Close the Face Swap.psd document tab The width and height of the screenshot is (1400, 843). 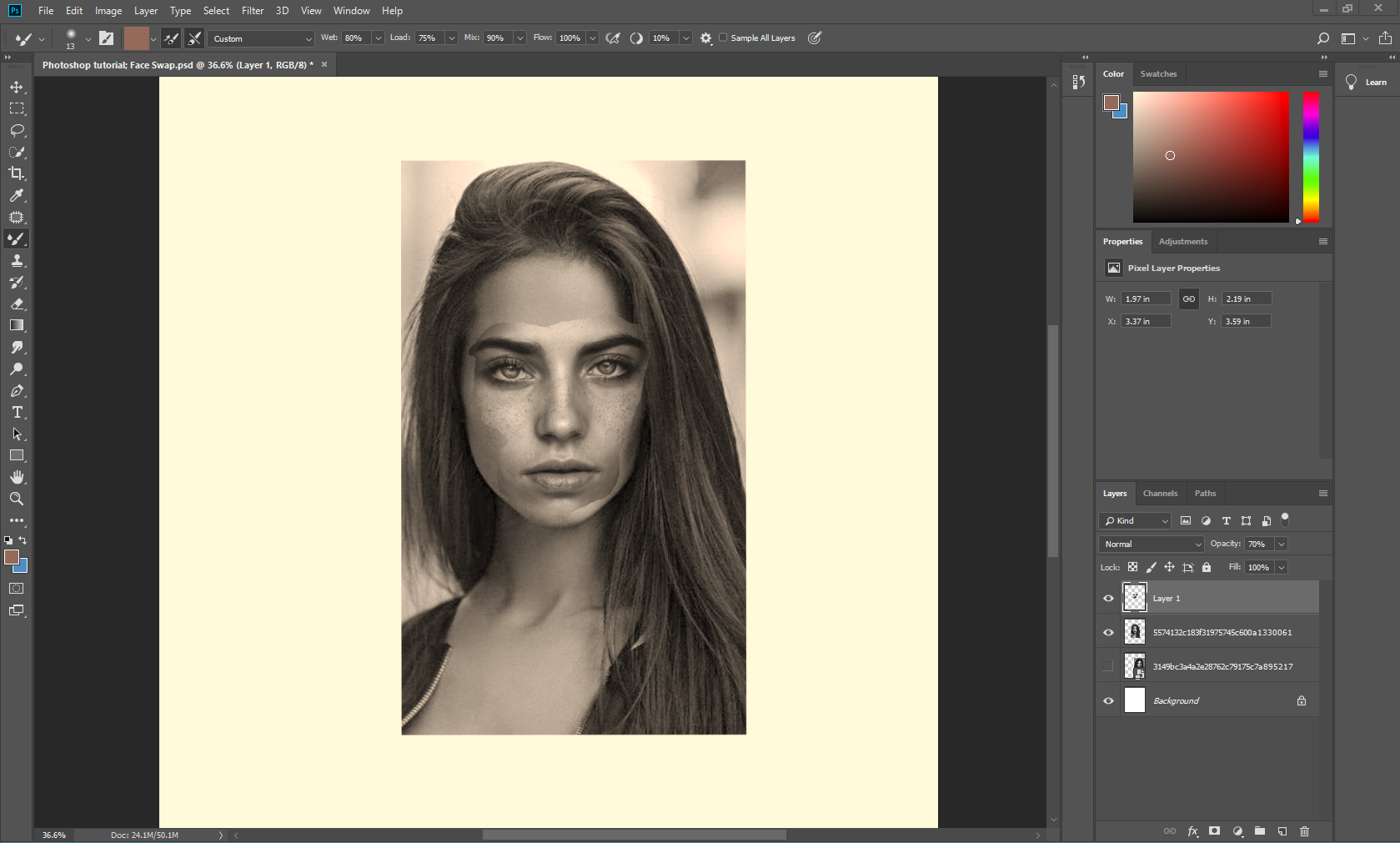tap(324, 64)
